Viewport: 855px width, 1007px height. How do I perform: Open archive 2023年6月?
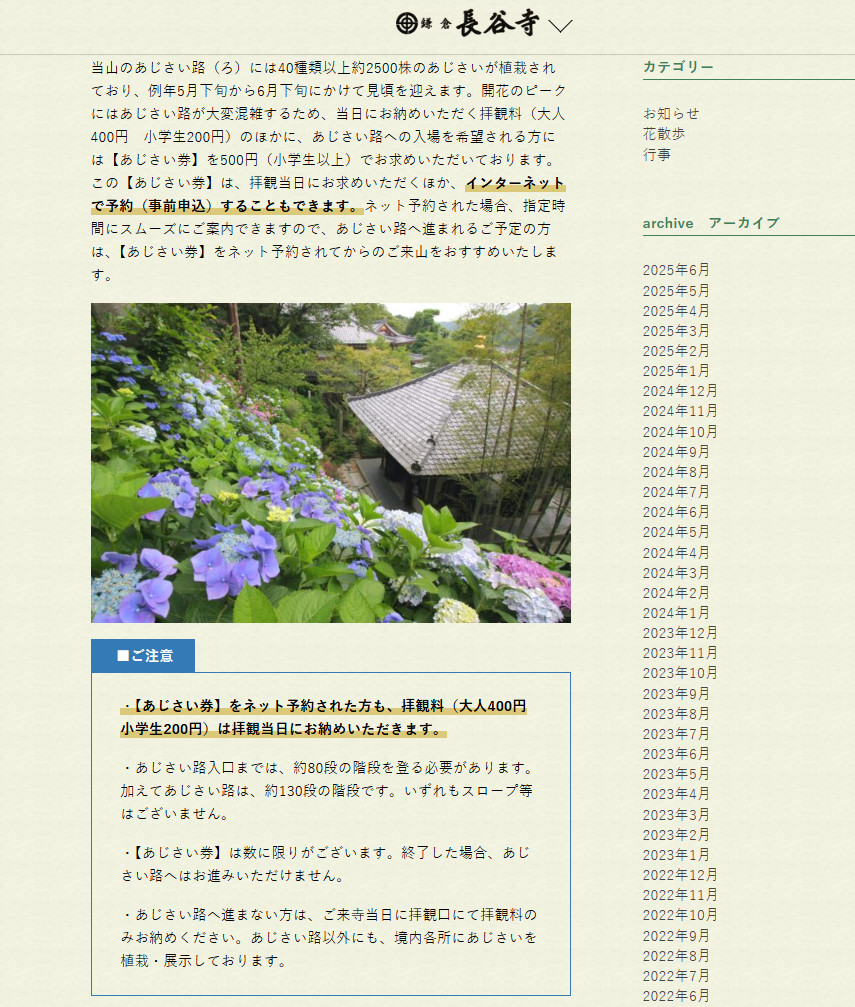click(x=676, y=754)
